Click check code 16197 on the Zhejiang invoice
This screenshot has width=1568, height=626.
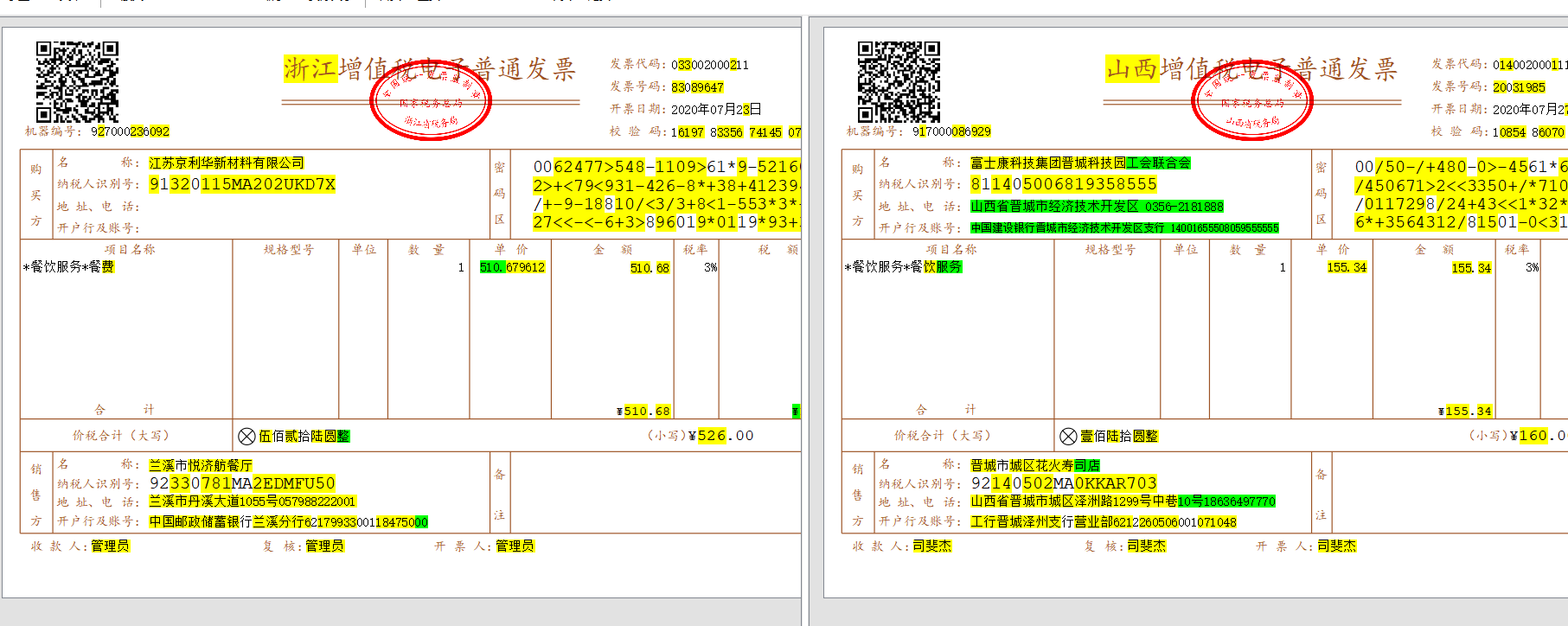(x=688, y=132)
